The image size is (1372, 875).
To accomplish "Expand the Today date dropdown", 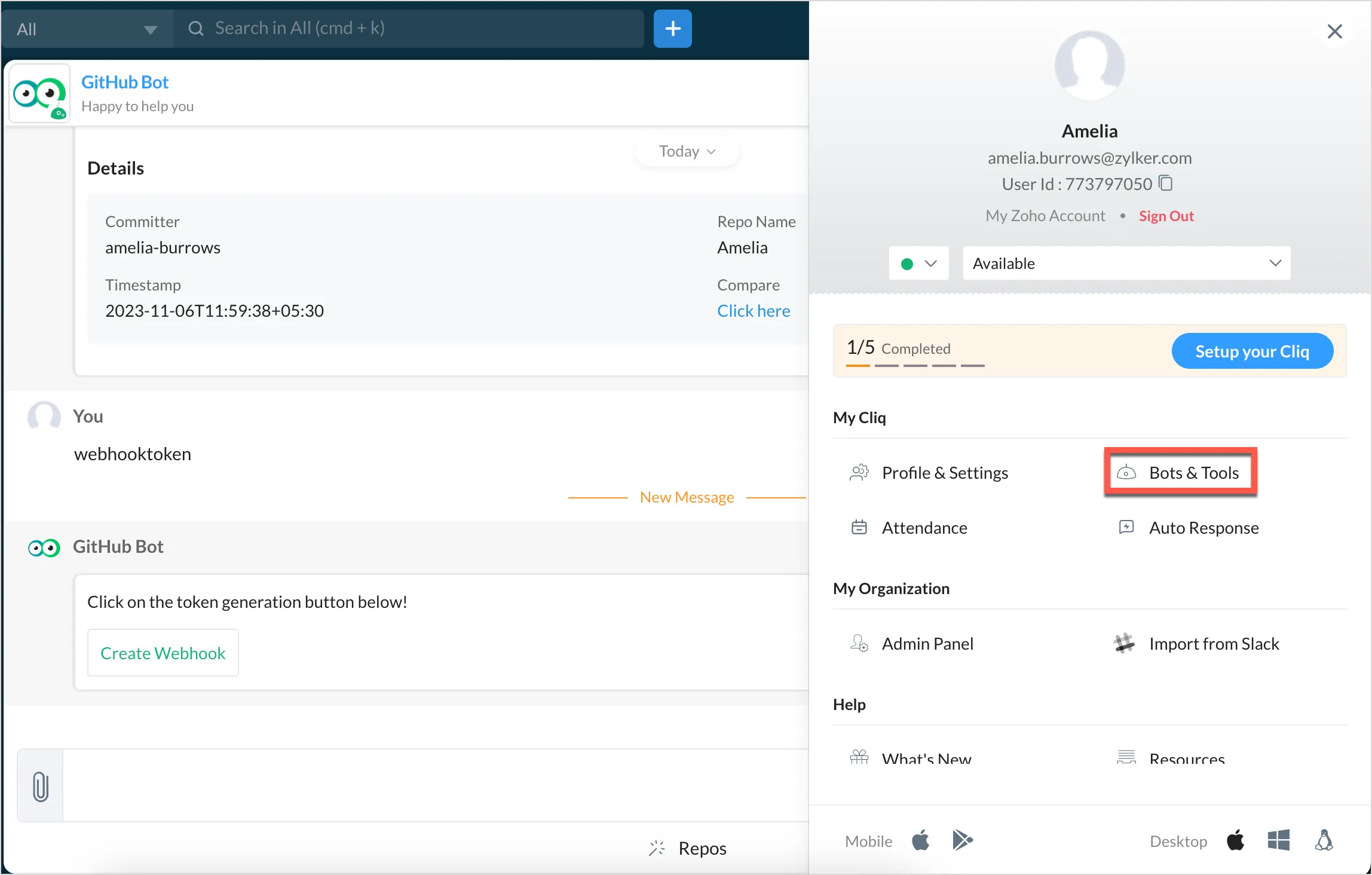I will point(687,151).
